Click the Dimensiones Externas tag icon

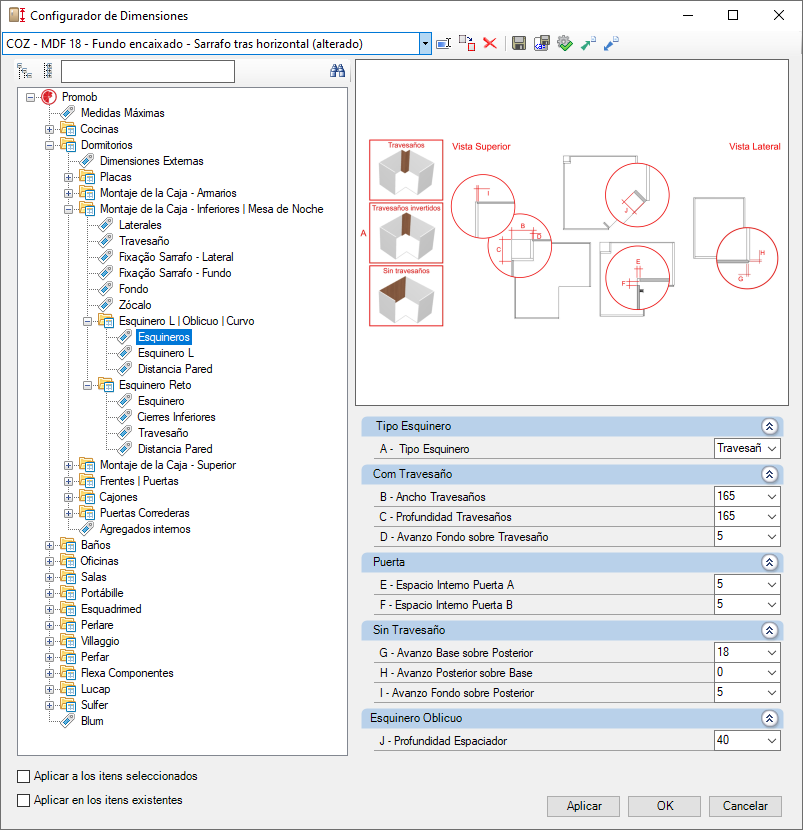pos(87,161)
